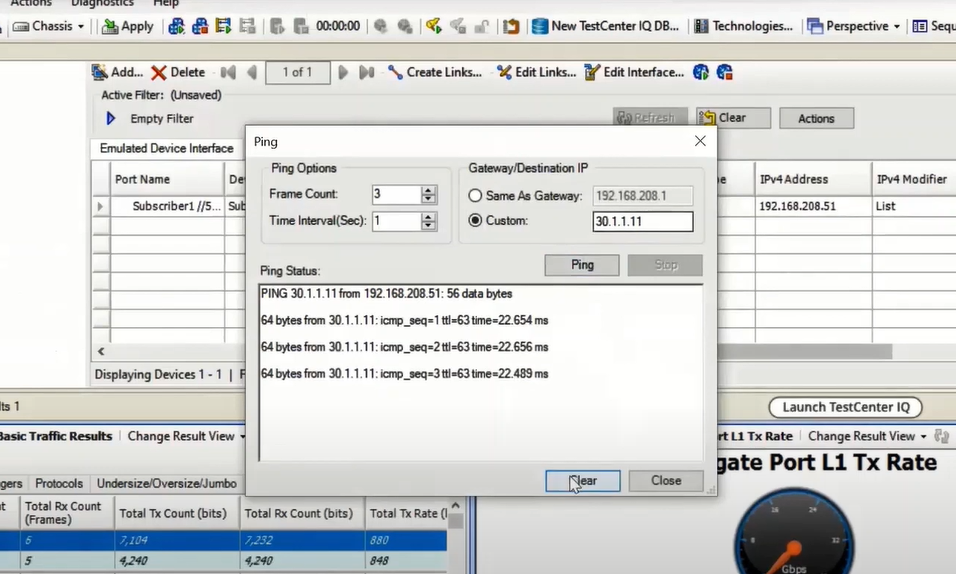
Task: Click the Time Interval input field
Action: 396,221
